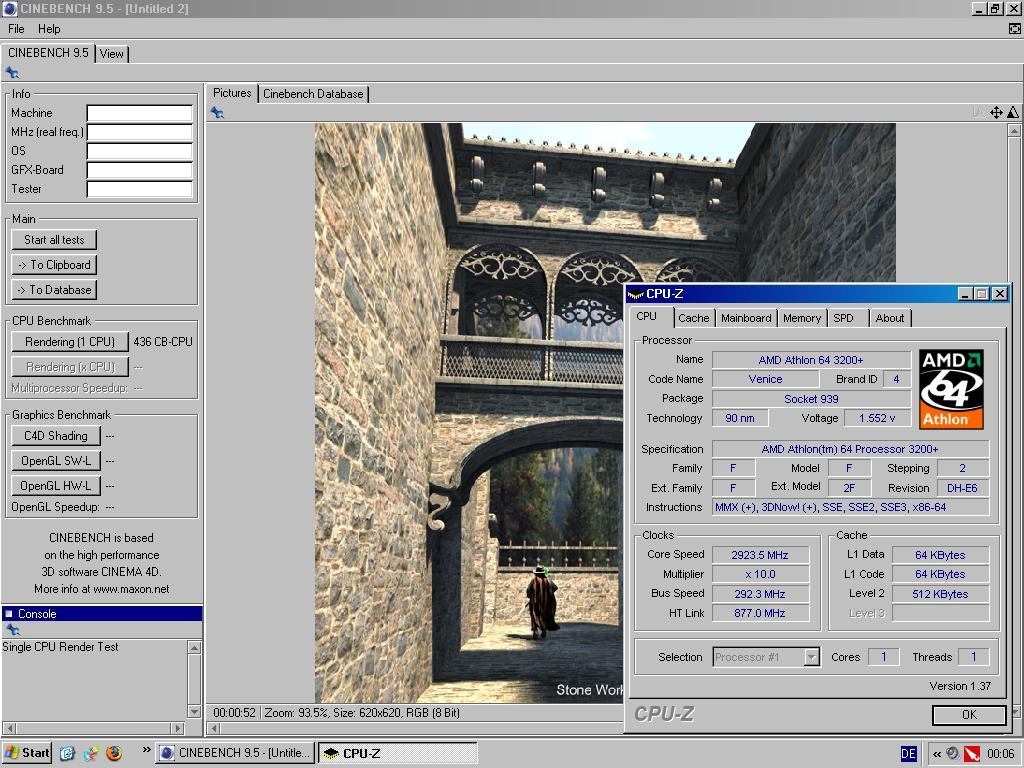
Task: Click Pictures panel horizontal scroll left arrow
Action: (214, 728)
